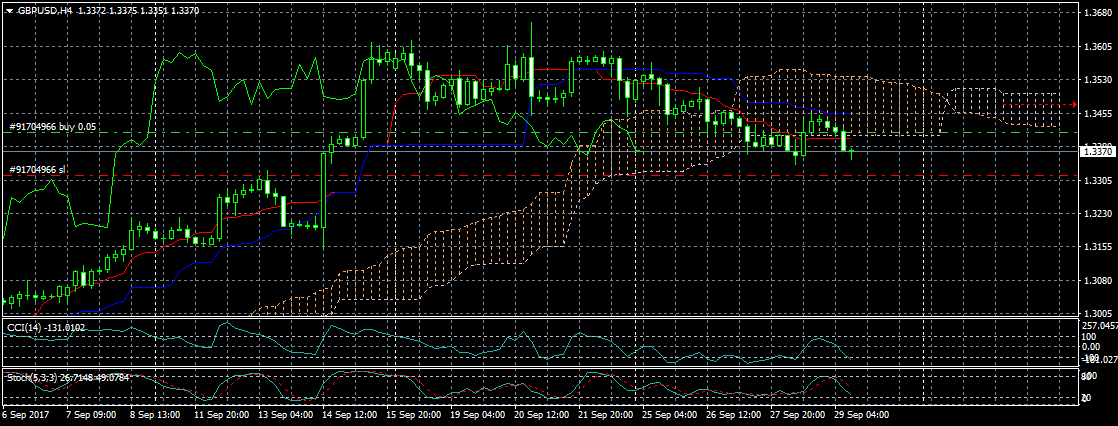
Task: Click the Stoch(5,3,3) indicator label
Action: [x=70, y=377]
